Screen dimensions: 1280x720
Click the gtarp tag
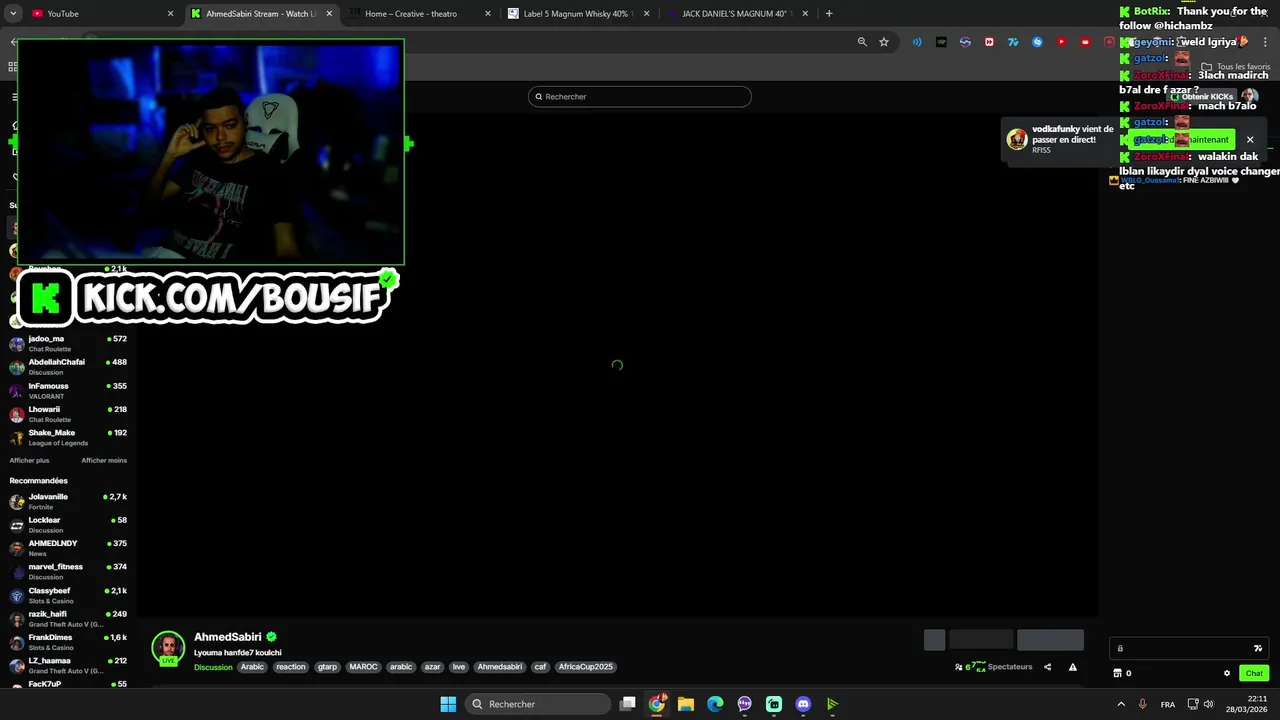pyautogui.click(x=327, y=667)
